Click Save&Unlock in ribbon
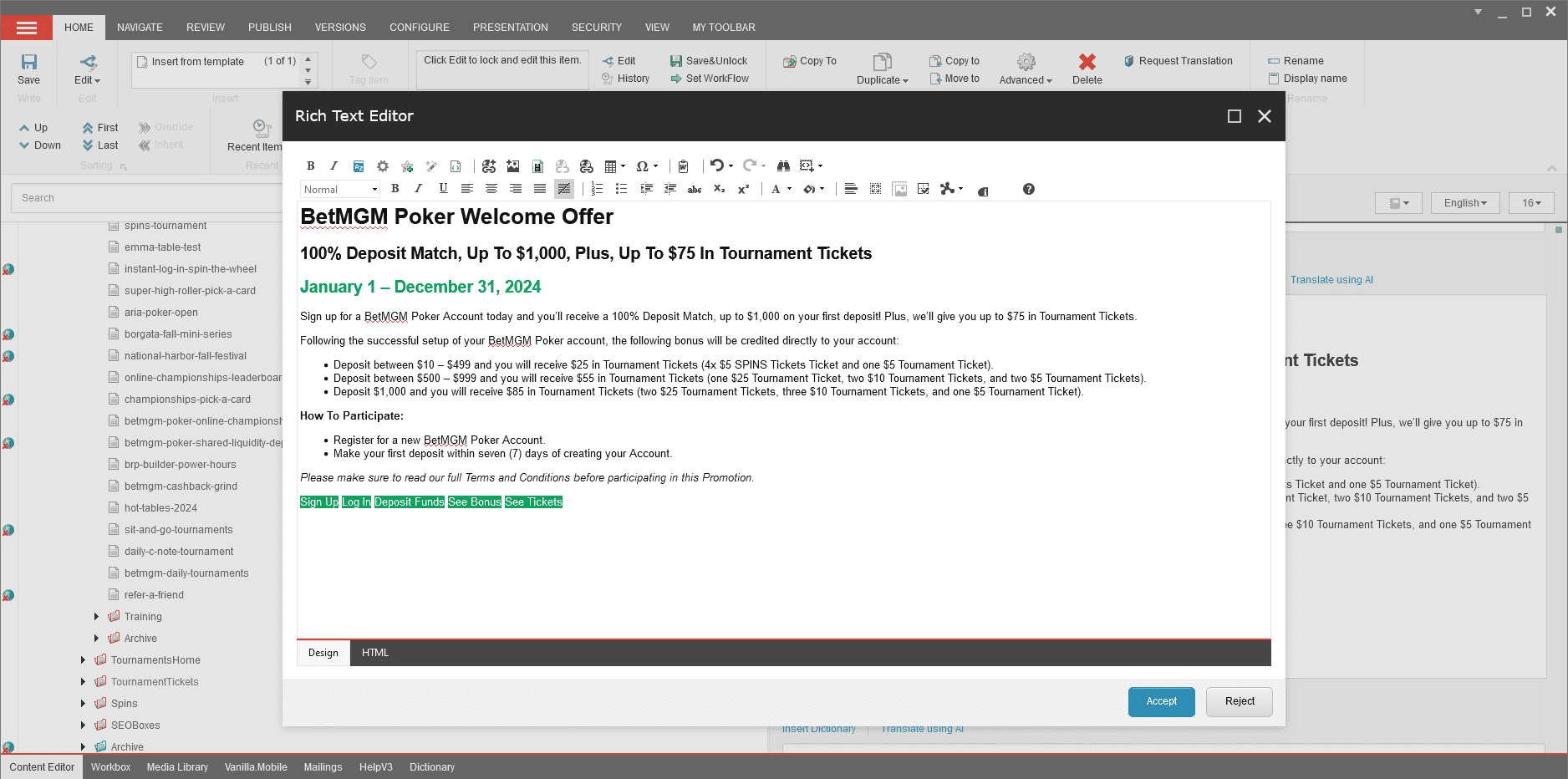Screen dimensions: 1568x779 point(709,61)
